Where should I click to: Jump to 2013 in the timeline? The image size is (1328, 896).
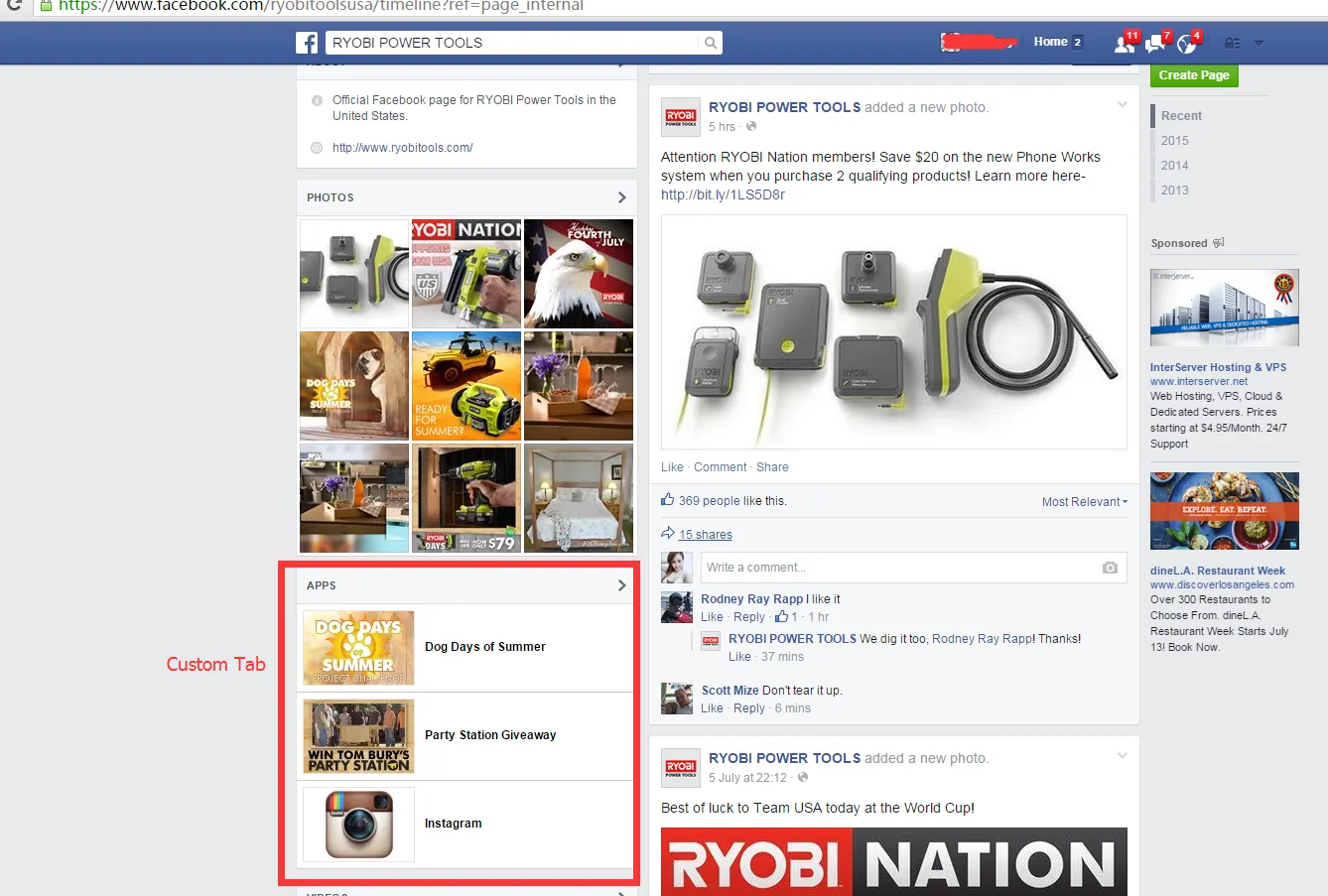(x=1175, y=191)
